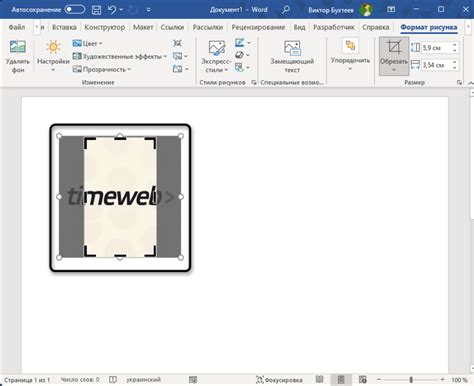
Task: Click the Save diskette icon
Action: (x=96, y=10)
